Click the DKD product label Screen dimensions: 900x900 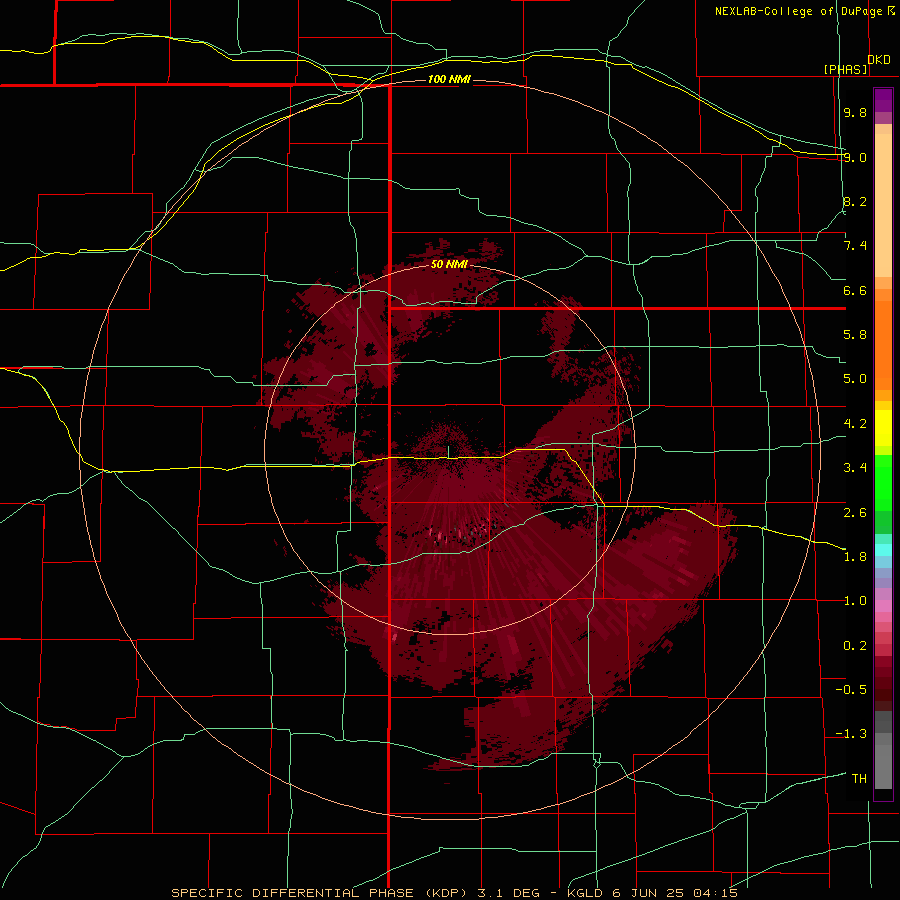[x=879, y=60]
